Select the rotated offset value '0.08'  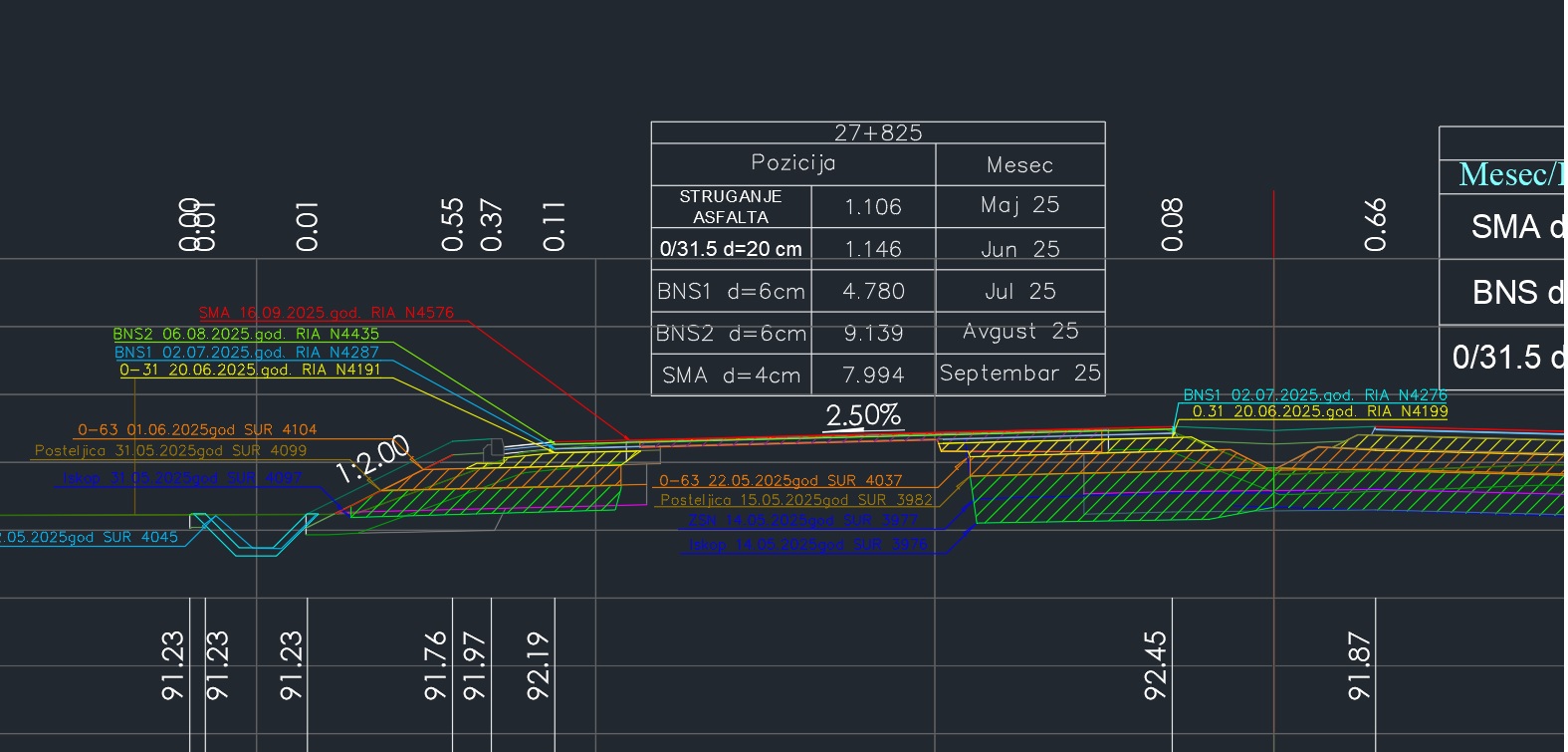(1172, 224)
